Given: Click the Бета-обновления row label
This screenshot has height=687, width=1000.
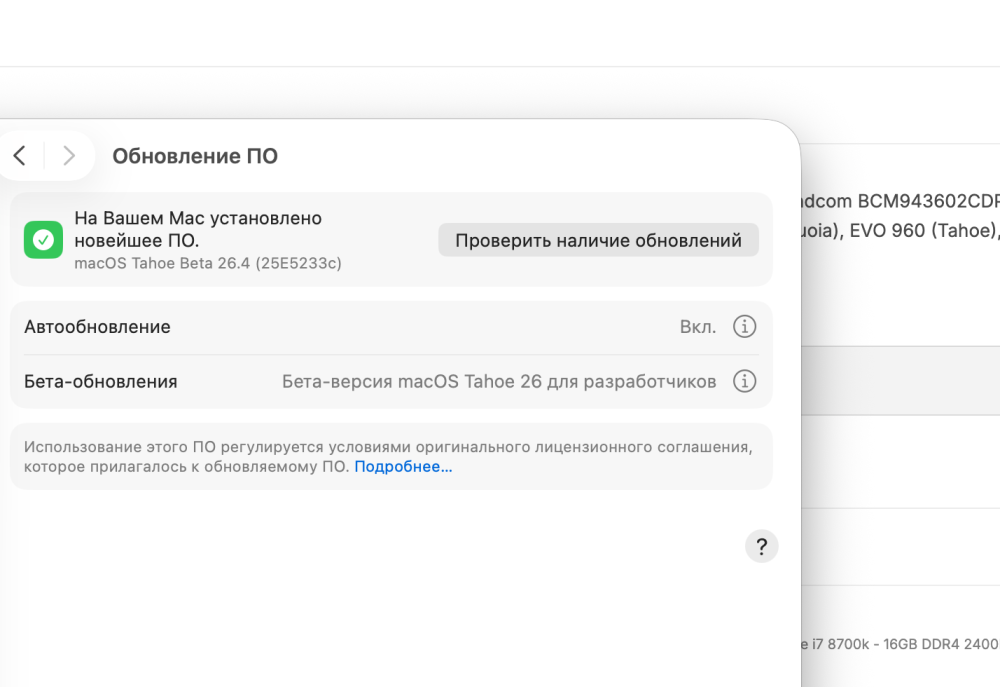Looking at the screenshot, I should [101, 381].
